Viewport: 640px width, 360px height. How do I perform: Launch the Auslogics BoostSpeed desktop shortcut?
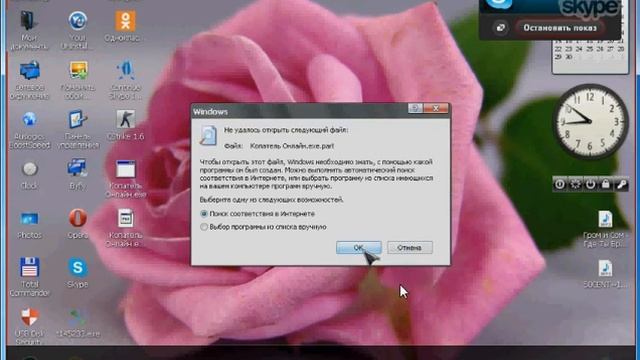click(29, 130)
